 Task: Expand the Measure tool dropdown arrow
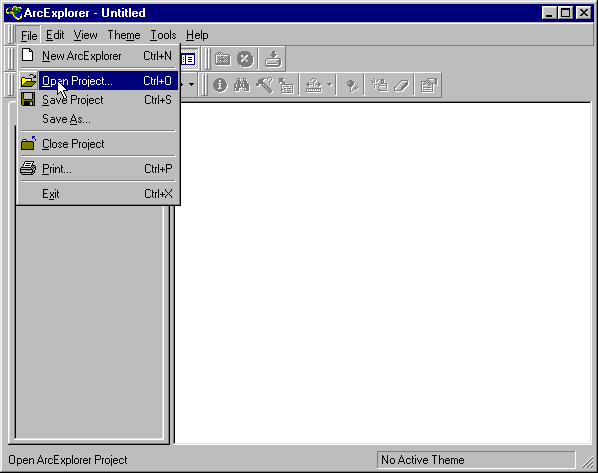(x=330, y=85)
